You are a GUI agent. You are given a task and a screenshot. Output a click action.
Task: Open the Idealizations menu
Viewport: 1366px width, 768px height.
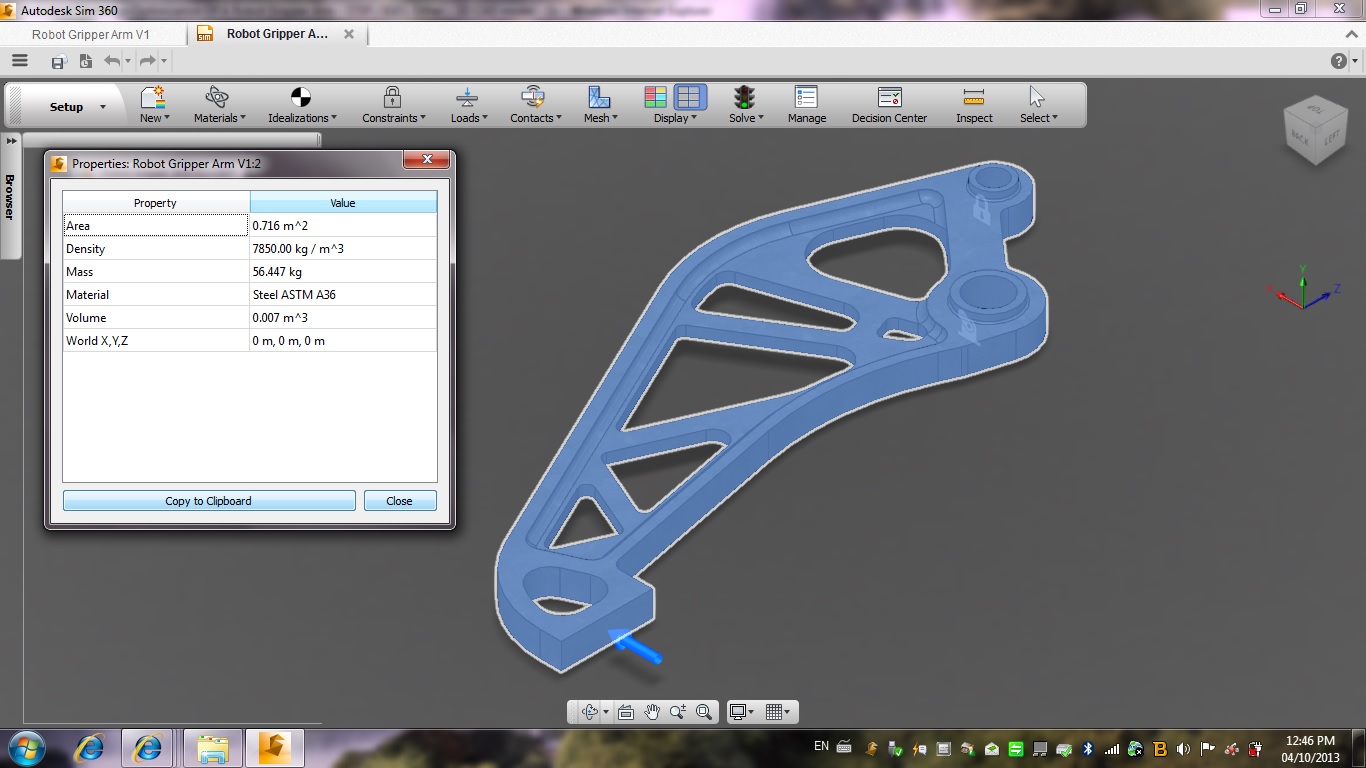click(302, 105)
